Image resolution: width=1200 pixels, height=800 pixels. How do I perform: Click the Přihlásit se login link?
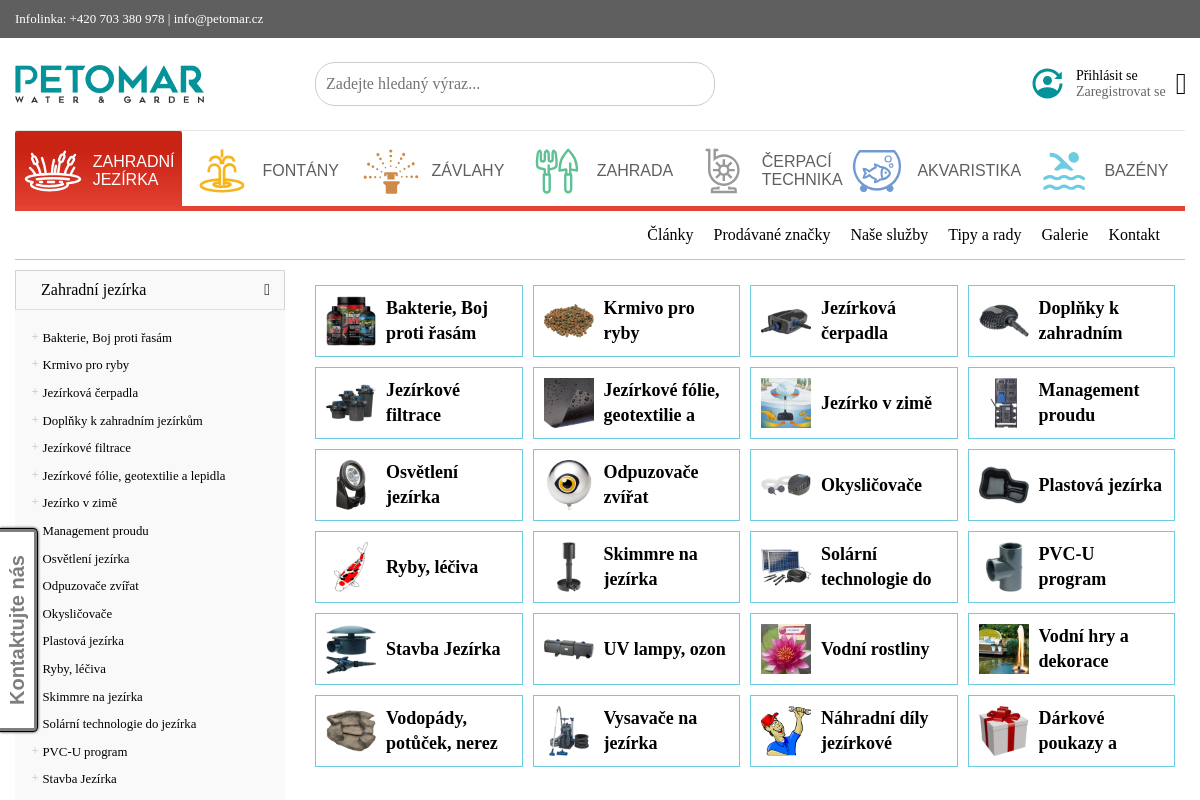coord(1106,76)
